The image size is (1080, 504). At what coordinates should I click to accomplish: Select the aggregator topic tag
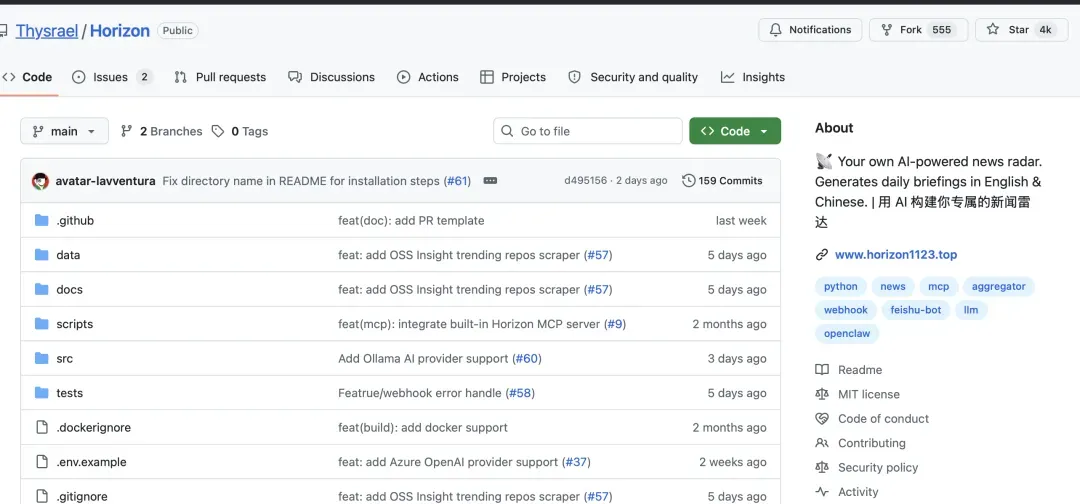[999, 286]
